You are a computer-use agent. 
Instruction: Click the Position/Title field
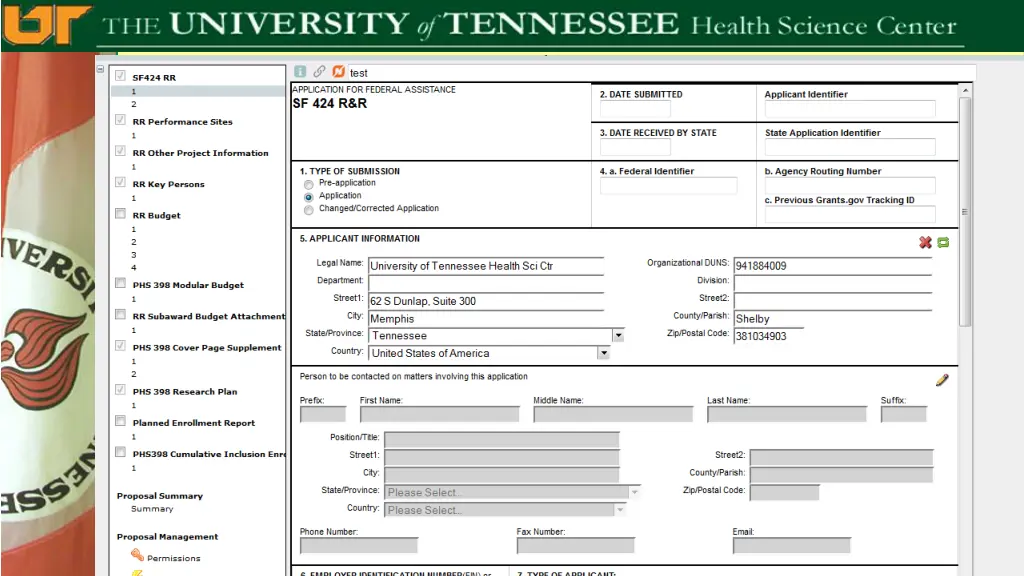pyautogui.click(x=502, y=440)
